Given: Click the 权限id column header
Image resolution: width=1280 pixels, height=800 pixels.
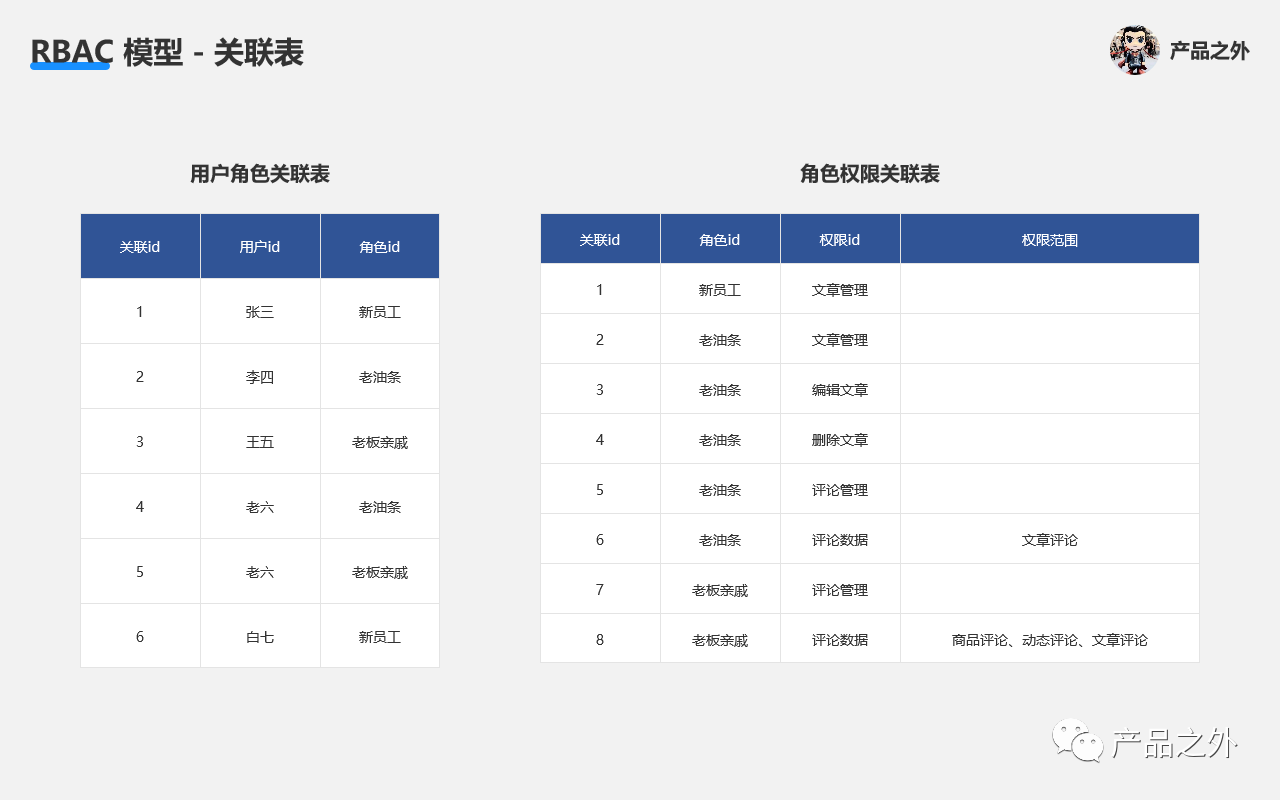Looking at the screenshot, I should (x=840, y=238).
